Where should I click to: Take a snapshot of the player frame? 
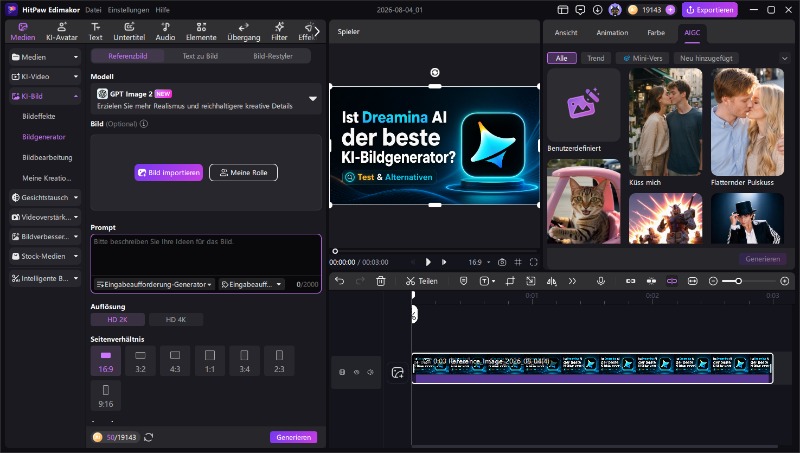(502, 262)
